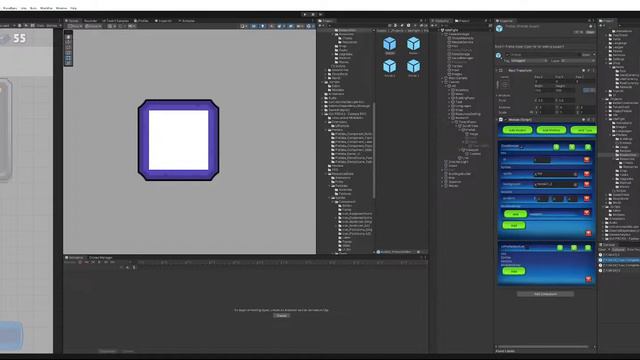Viewport: 640px width, 360px height.
Task: Click the sprite object field in the blue panel
Action: tap(556, 174)
